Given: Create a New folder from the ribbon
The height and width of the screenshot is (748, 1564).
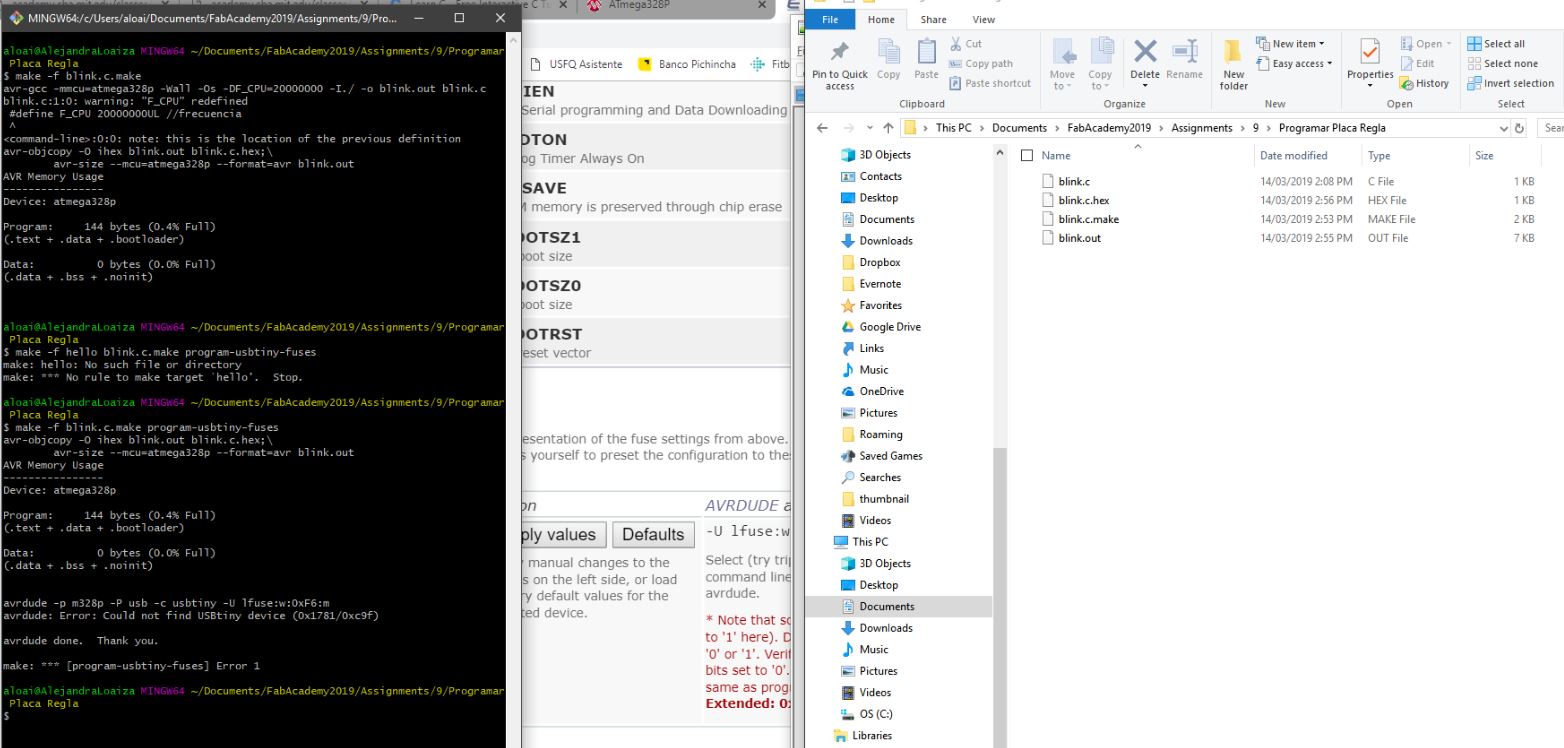Looking at the screenshot, I should pos(1234,64).
